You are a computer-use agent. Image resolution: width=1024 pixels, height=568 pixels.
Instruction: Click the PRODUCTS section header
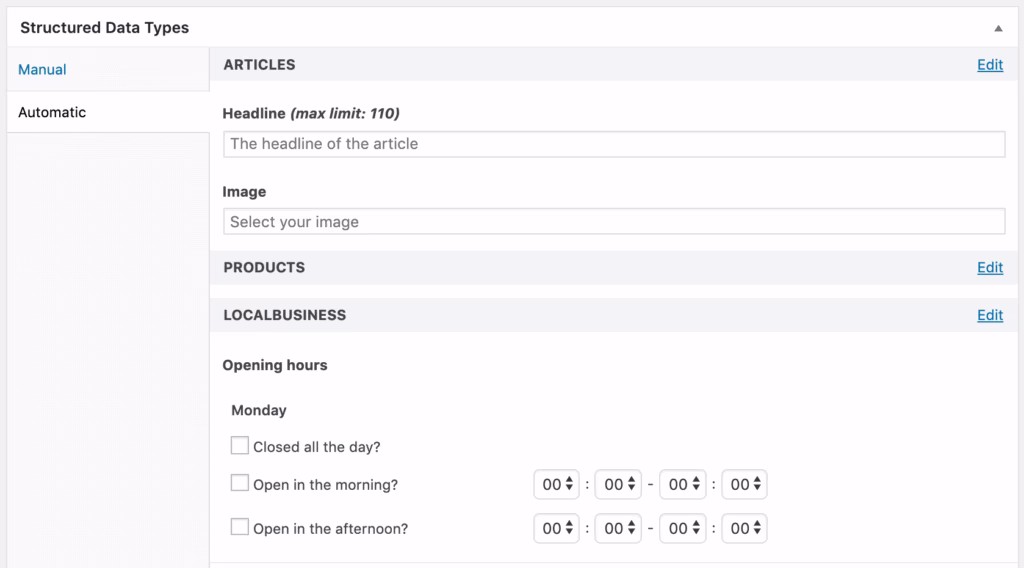264,268
